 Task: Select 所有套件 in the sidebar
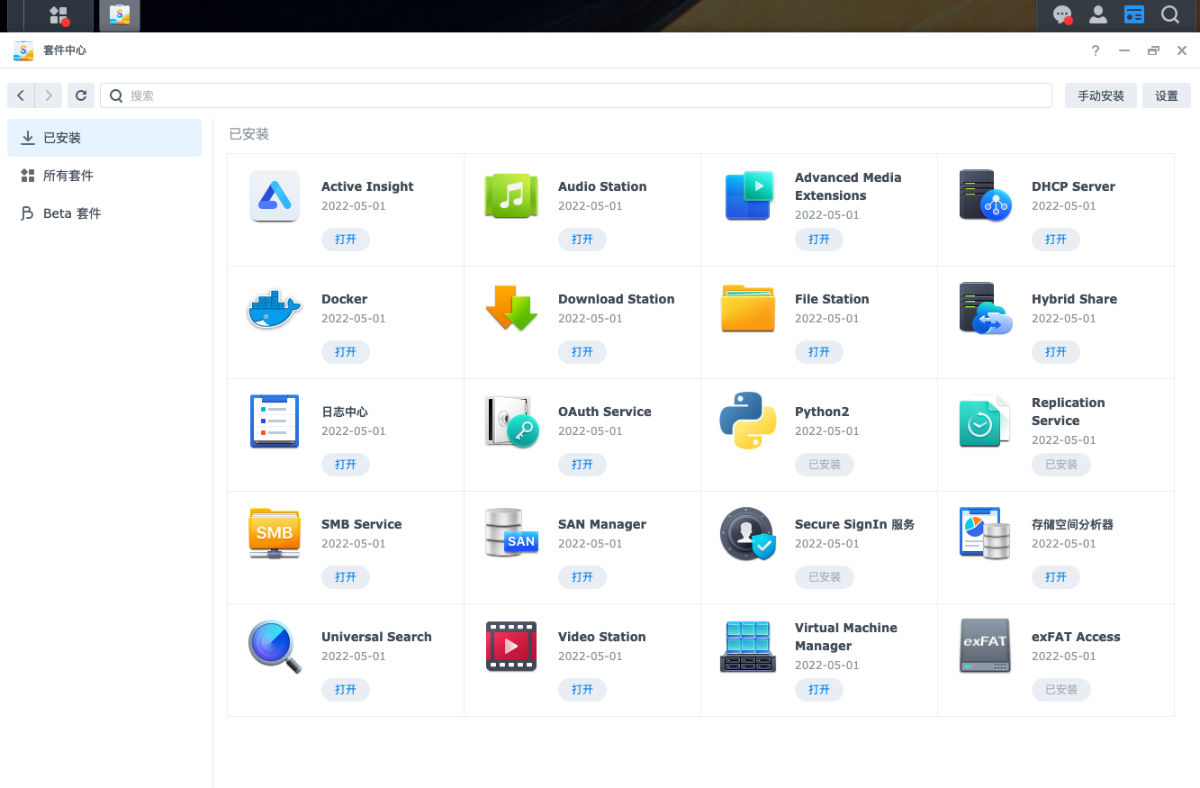pyautogui.click(x=104, y=176)
